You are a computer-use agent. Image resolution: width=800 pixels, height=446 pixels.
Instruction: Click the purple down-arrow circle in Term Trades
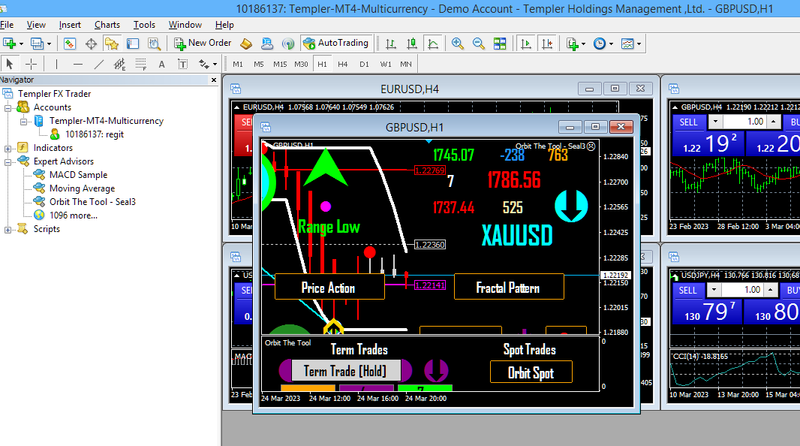pos(436,370)
